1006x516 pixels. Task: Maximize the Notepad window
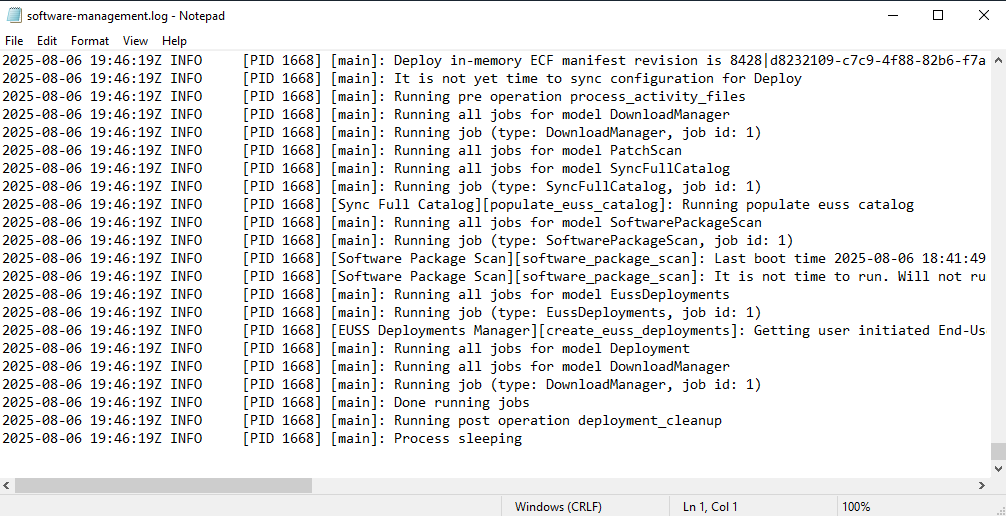tap(938, 15)
